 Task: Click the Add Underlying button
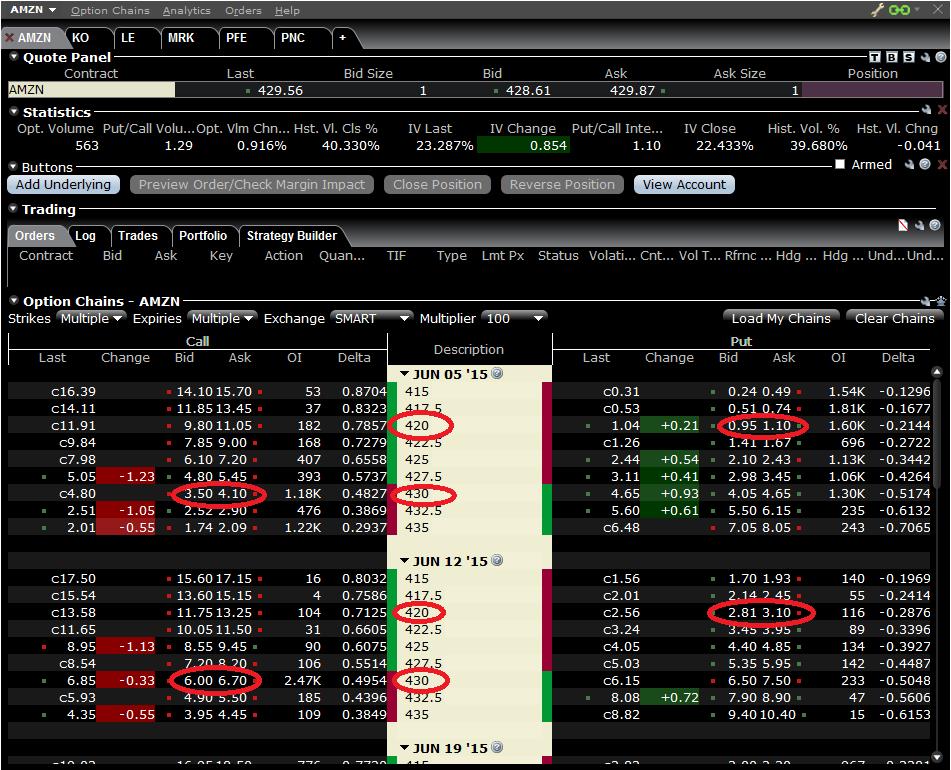pyautogui.click(x=63, y=184)
